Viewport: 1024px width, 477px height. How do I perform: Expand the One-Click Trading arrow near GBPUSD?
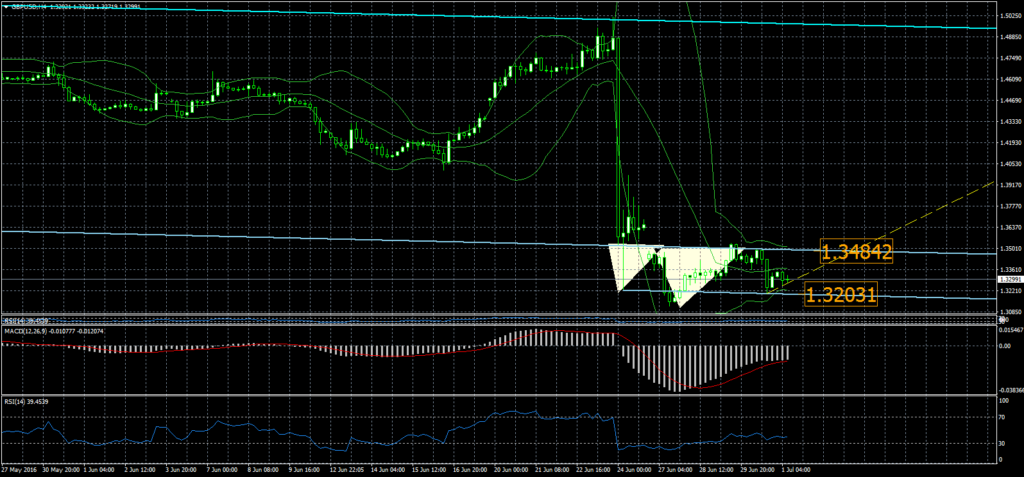(5, 6)
